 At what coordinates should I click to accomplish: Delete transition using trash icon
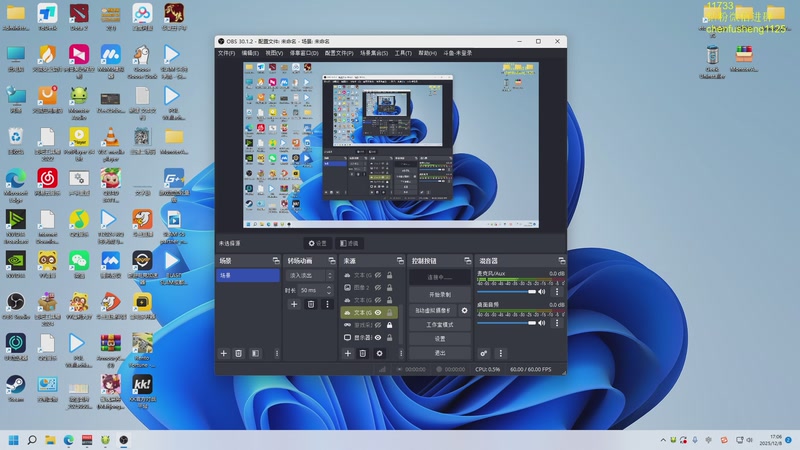coord(311,304)
